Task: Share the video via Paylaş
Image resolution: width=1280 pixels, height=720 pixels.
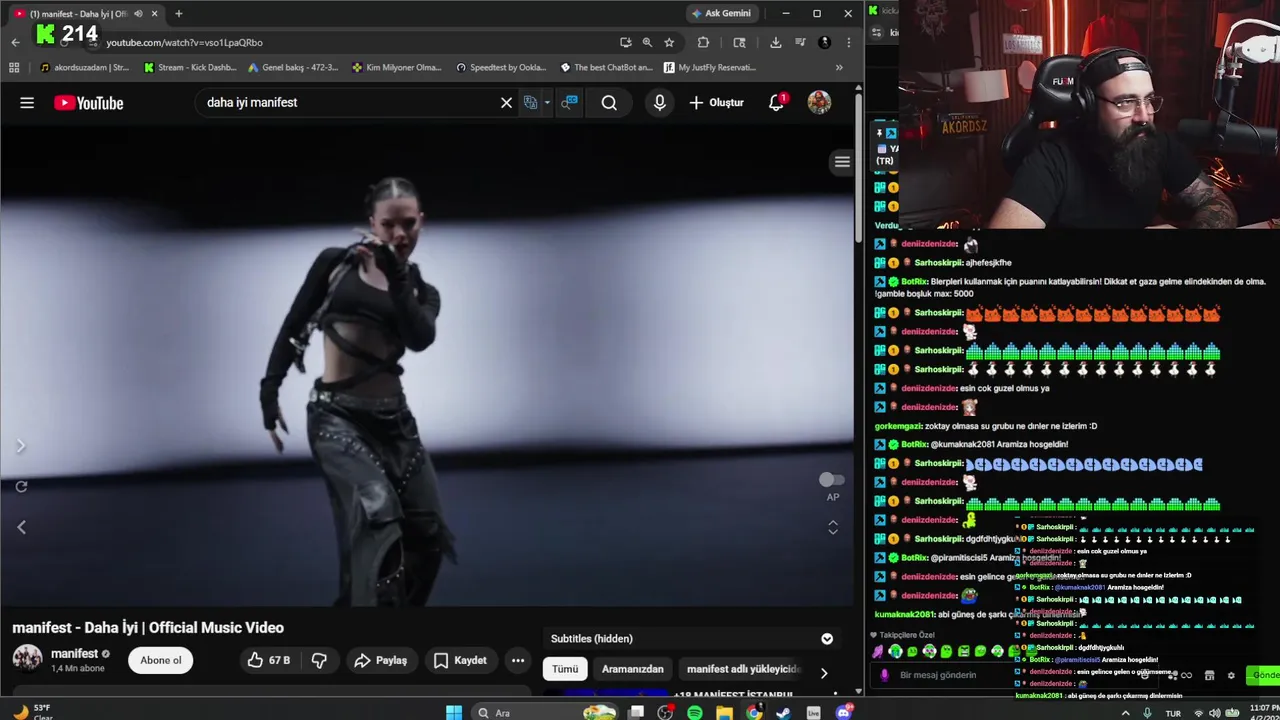Action: [x=381, y=660]
